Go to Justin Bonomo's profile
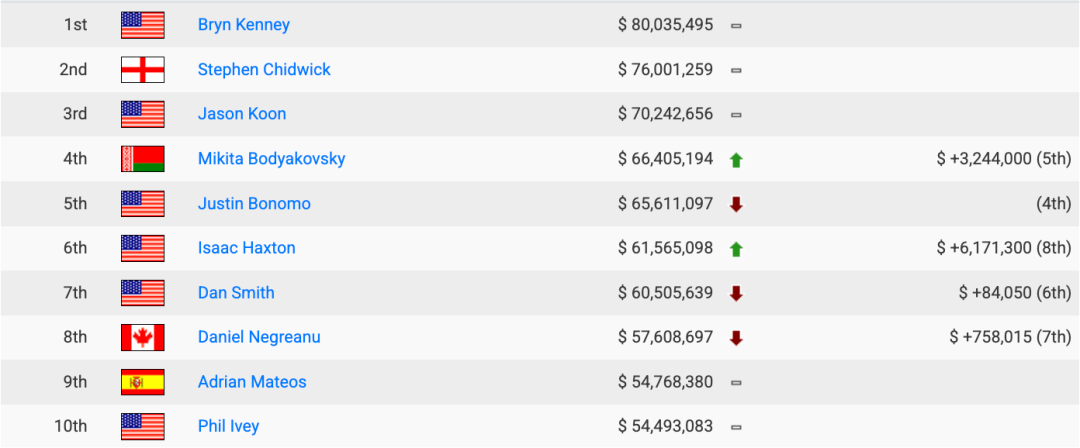This screenshot has width=1080, height=448. pos(254,204)
